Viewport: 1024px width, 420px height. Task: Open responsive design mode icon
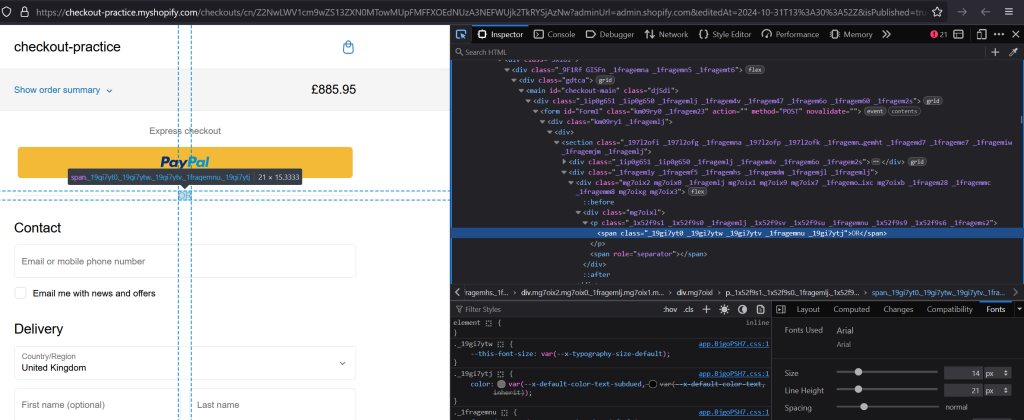click(x=981, y=34)
